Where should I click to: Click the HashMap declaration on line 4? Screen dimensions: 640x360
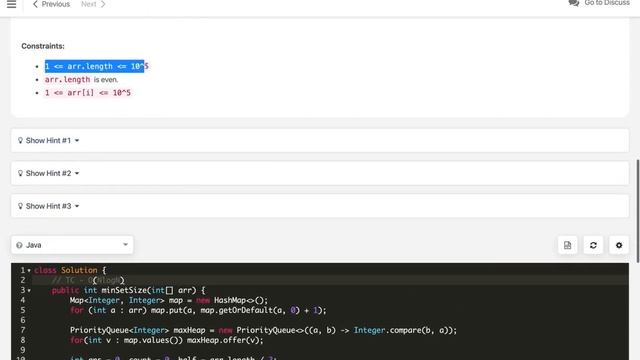tap(169, 300)
